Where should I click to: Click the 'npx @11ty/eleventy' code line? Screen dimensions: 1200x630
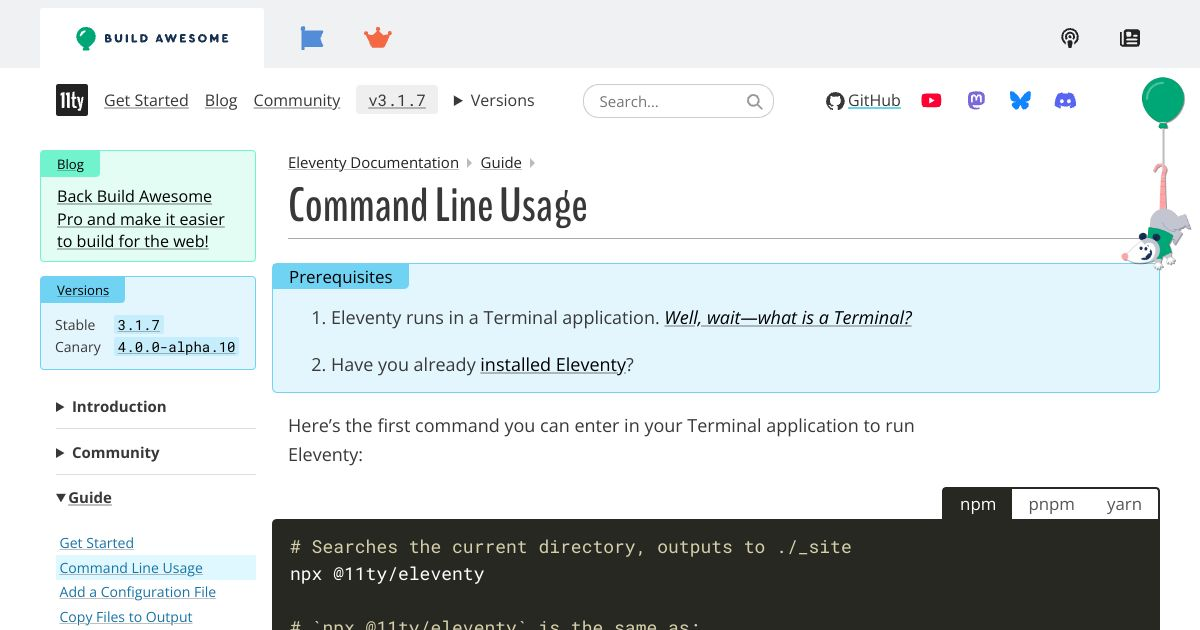[x=387, y=574]
